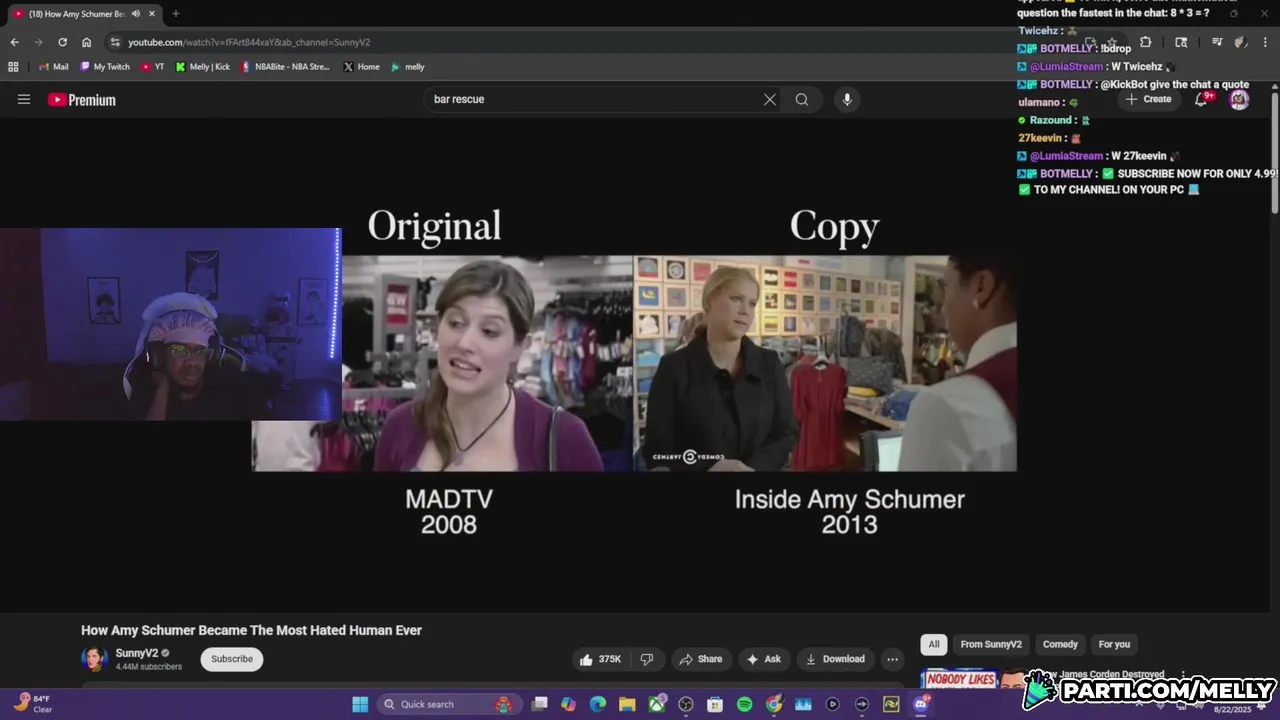This screenshot has width=1280, height=720.
Task: Open My Twitch bookmark
Action: click(105, 67)
